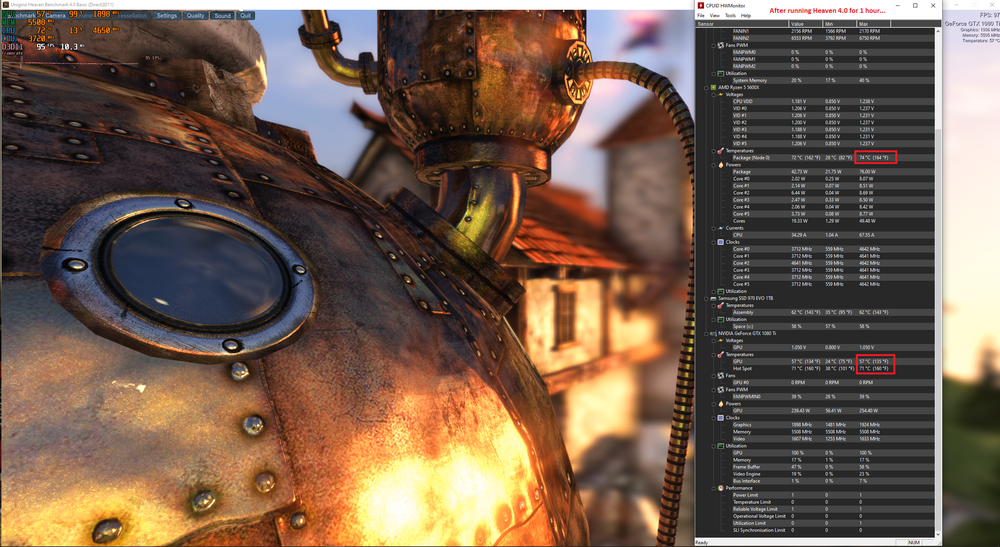The height and width of the screenshot is (547, 1000).
Task: Toggle Heaven Sound button
Action: tap(223, 15)
